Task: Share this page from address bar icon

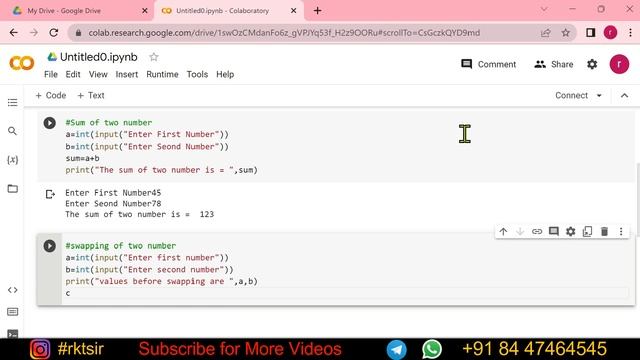Action: pyautogui.click(x=545, y=33)
